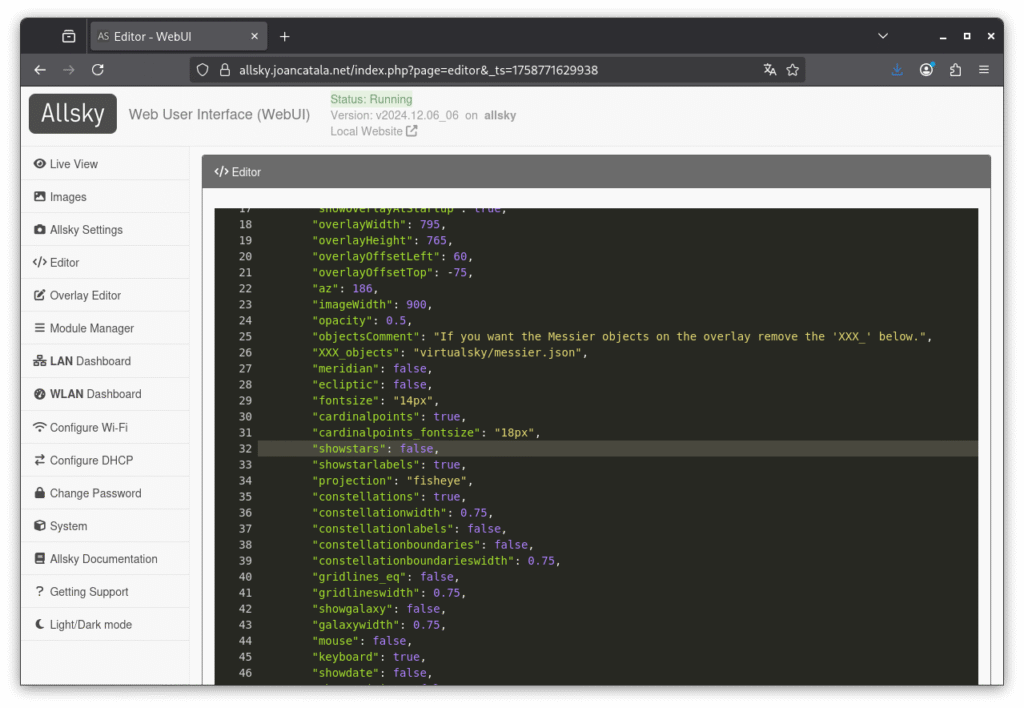1024x708 pixels.
Task: Click the Allsky logo button
Action: click(73, 114)
